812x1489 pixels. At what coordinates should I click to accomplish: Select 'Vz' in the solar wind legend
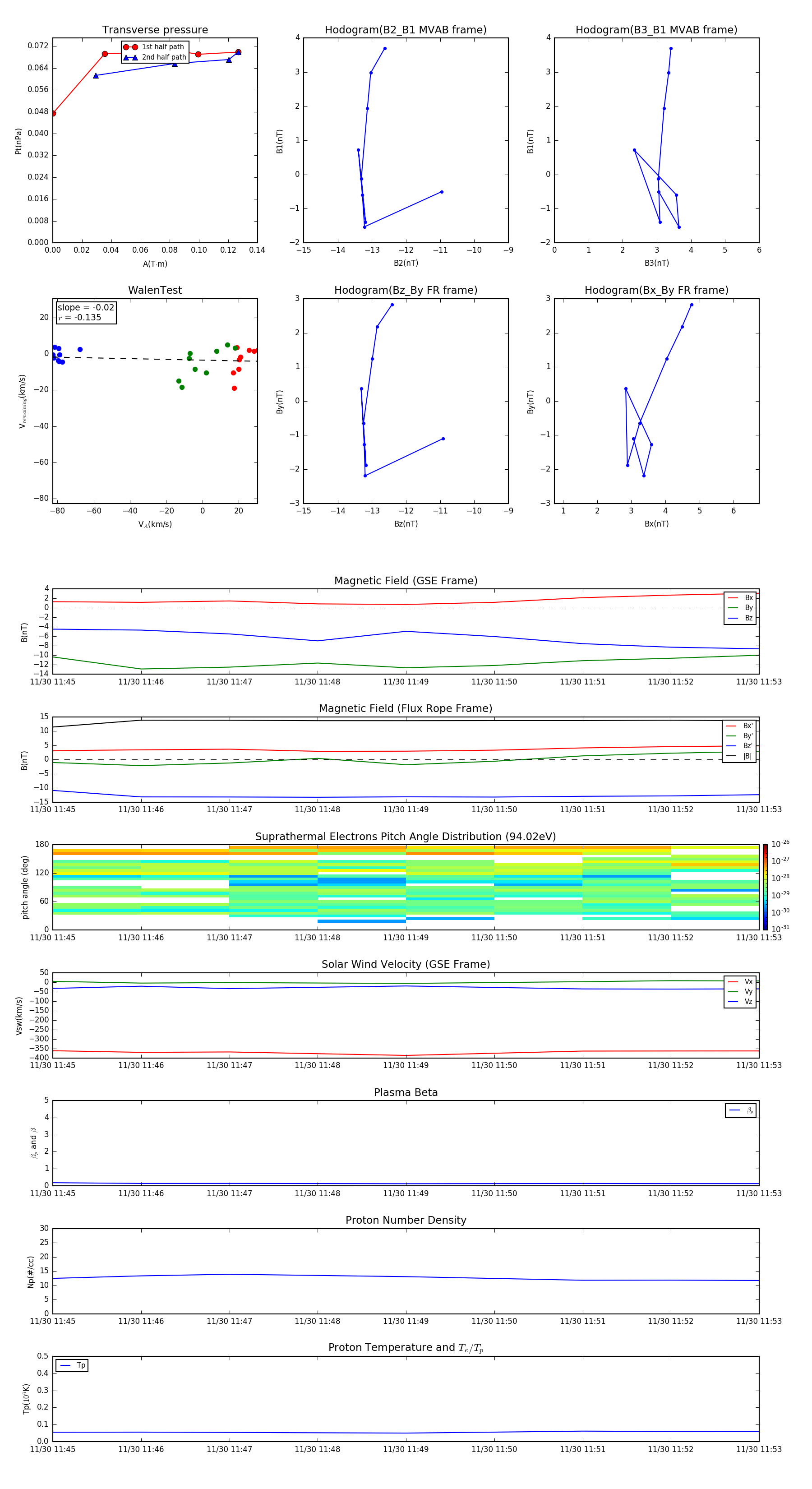(x=740, y=1002)
